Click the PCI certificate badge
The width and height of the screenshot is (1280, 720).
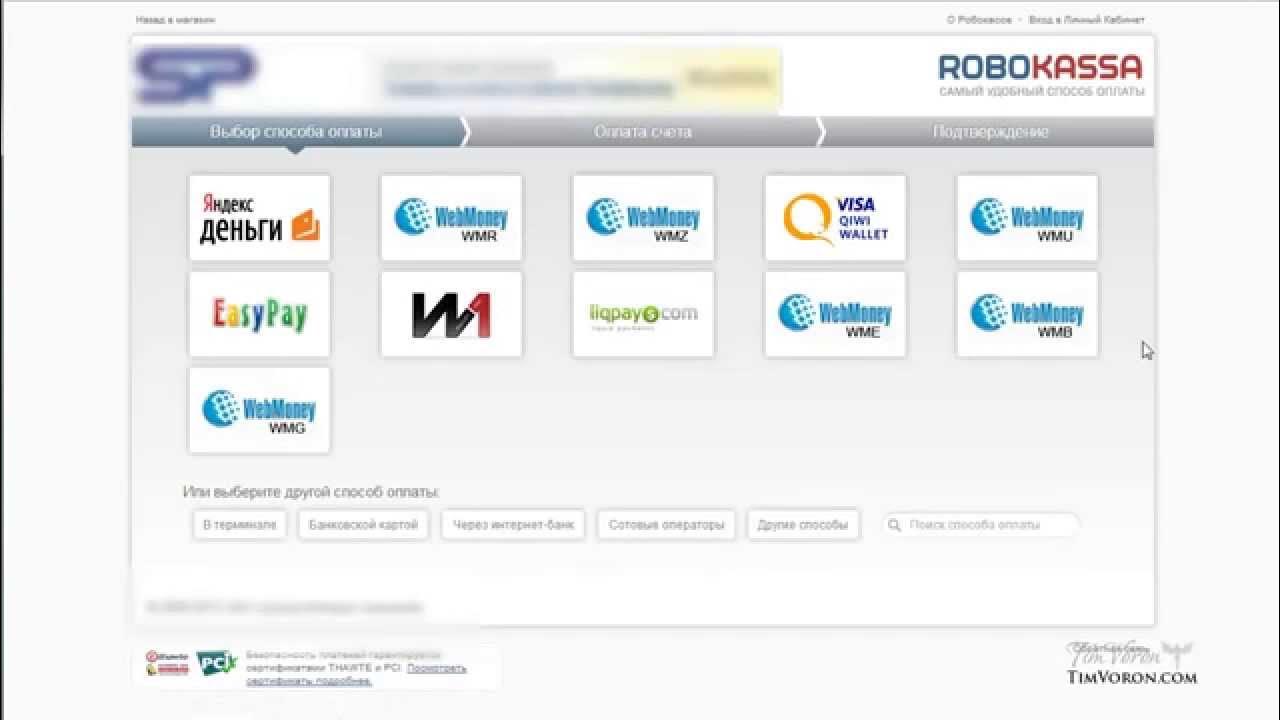[x=216, y=663]
